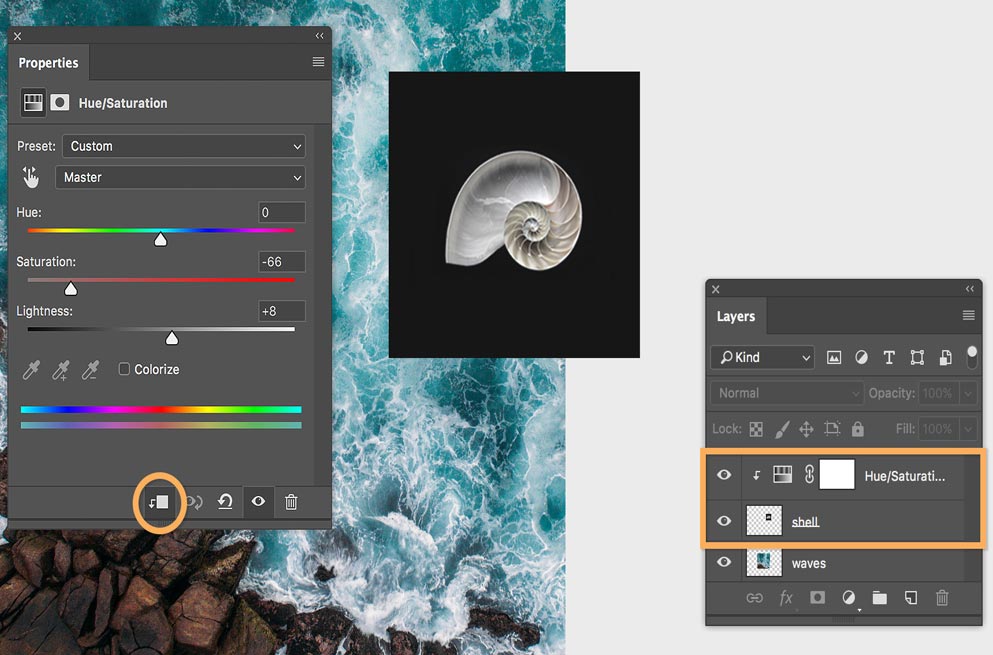
Task: Click the Hue/Saturation layer's adjustment thumbnail icon
Action: click(783, 474)
